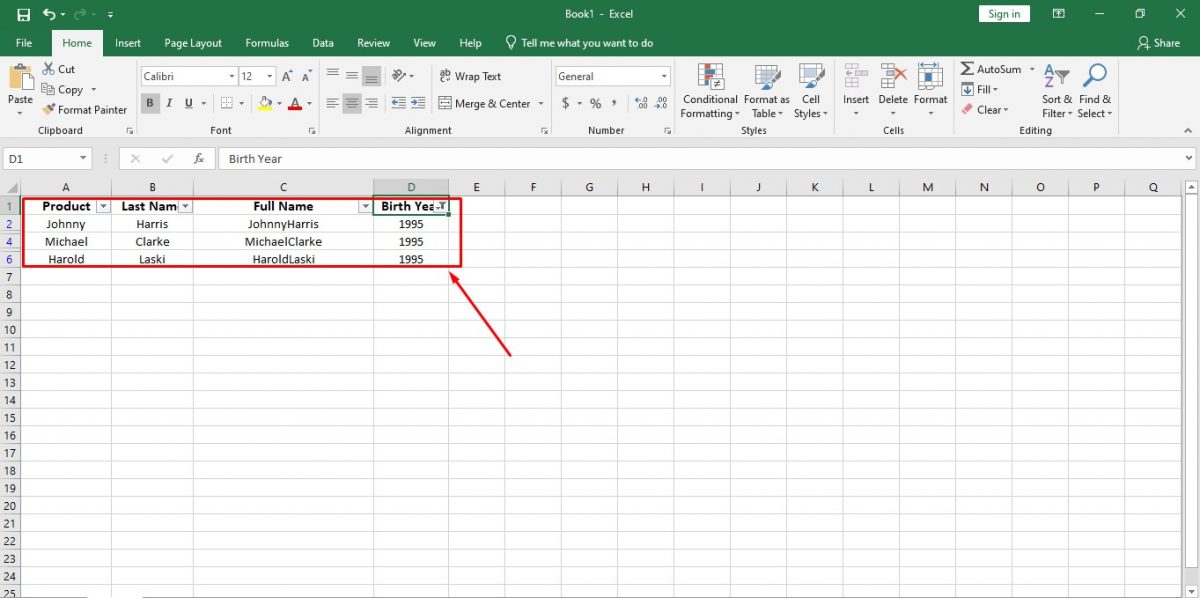Open the Sort & Filter menu
Image resolution: width=1200 pixels, height=598 pixels.
[x=1056, y=90]
